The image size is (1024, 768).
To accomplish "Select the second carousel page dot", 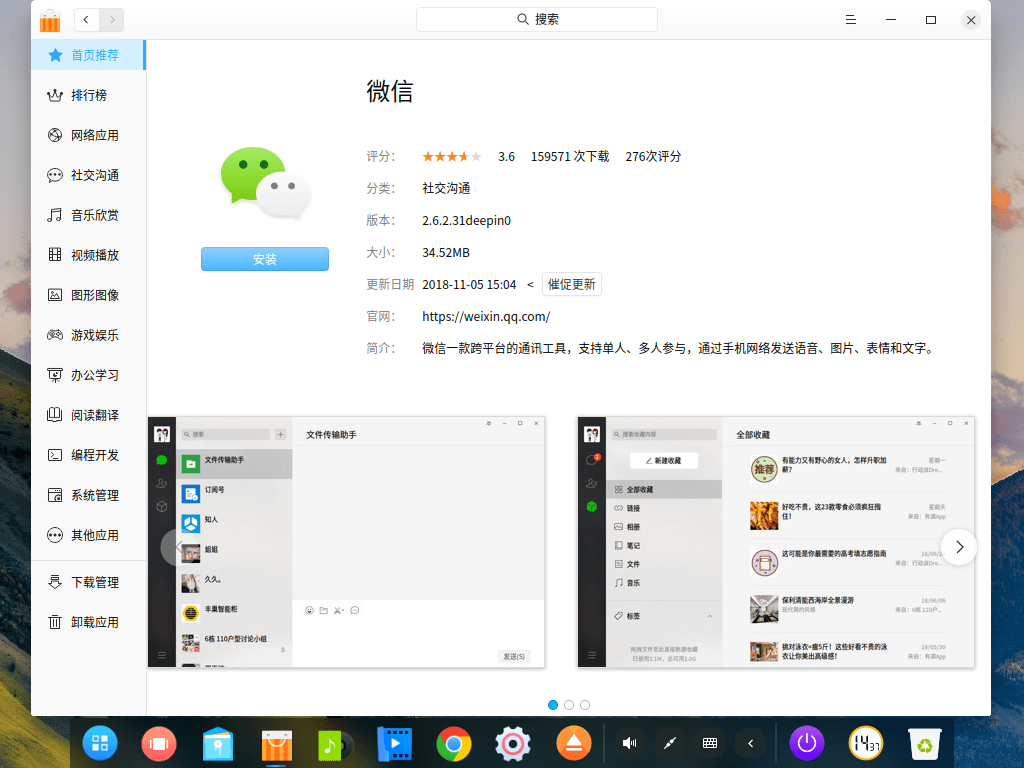I will tap(569, 705).
